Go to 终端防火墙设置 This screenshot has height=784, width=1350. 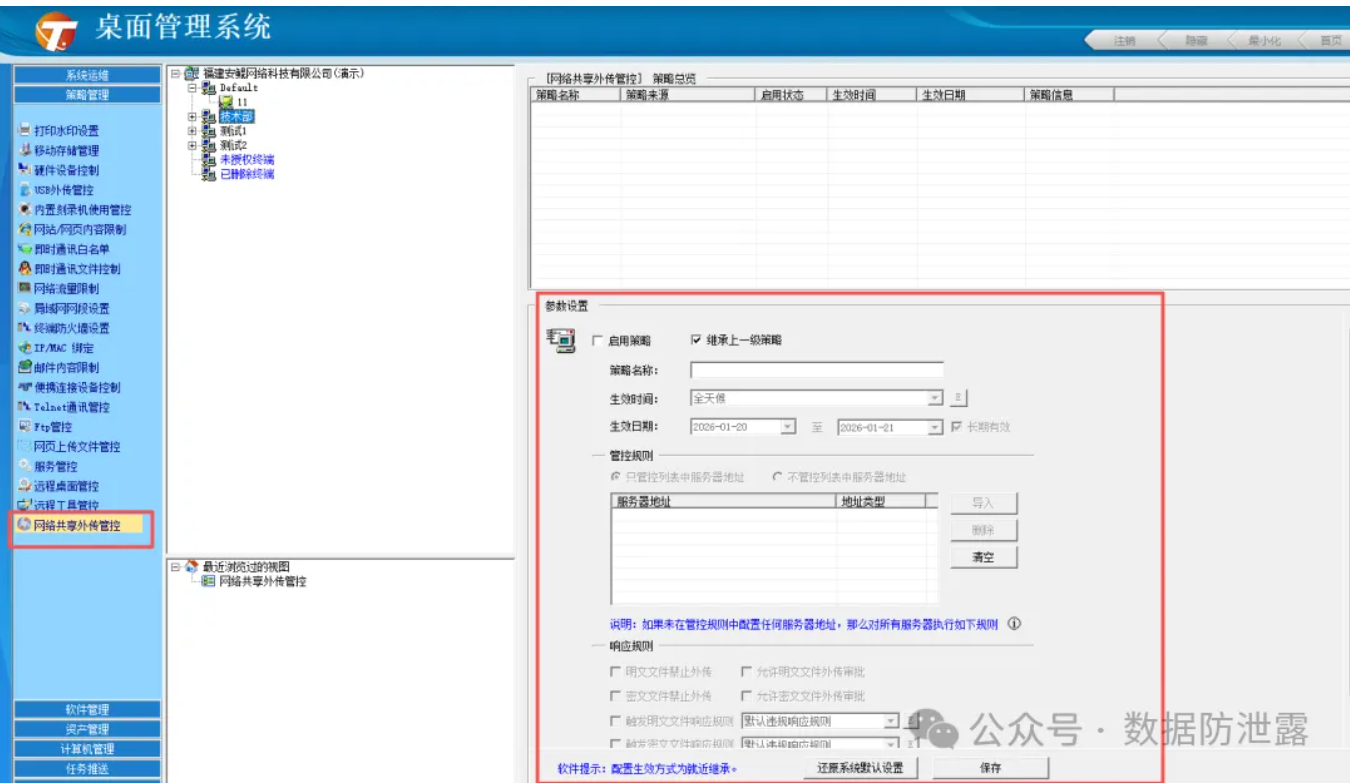pos(71,328)
